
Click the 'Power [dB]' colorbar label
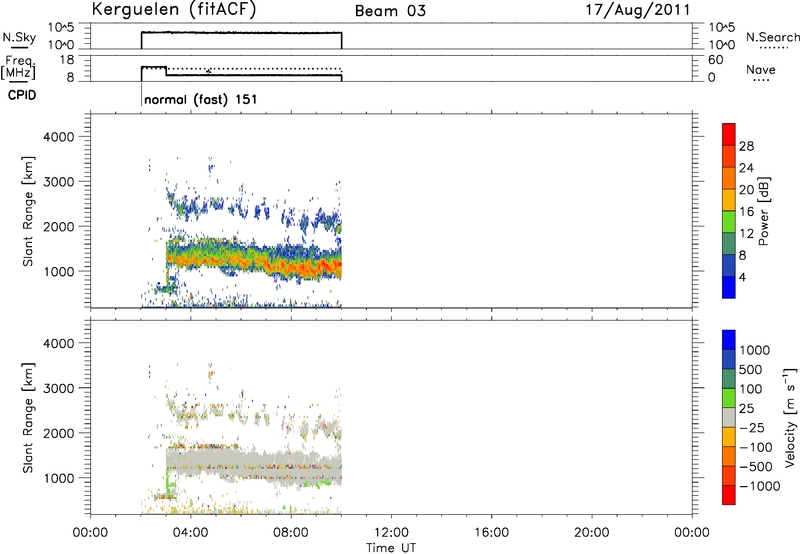click(x=763, y=211)
